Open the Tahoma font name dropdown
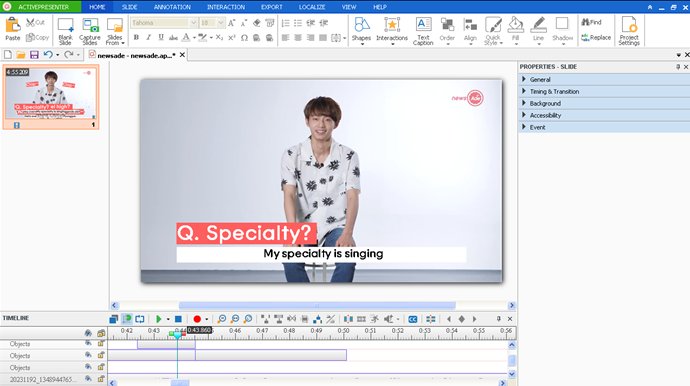690x386 pixels. [193, 23]
